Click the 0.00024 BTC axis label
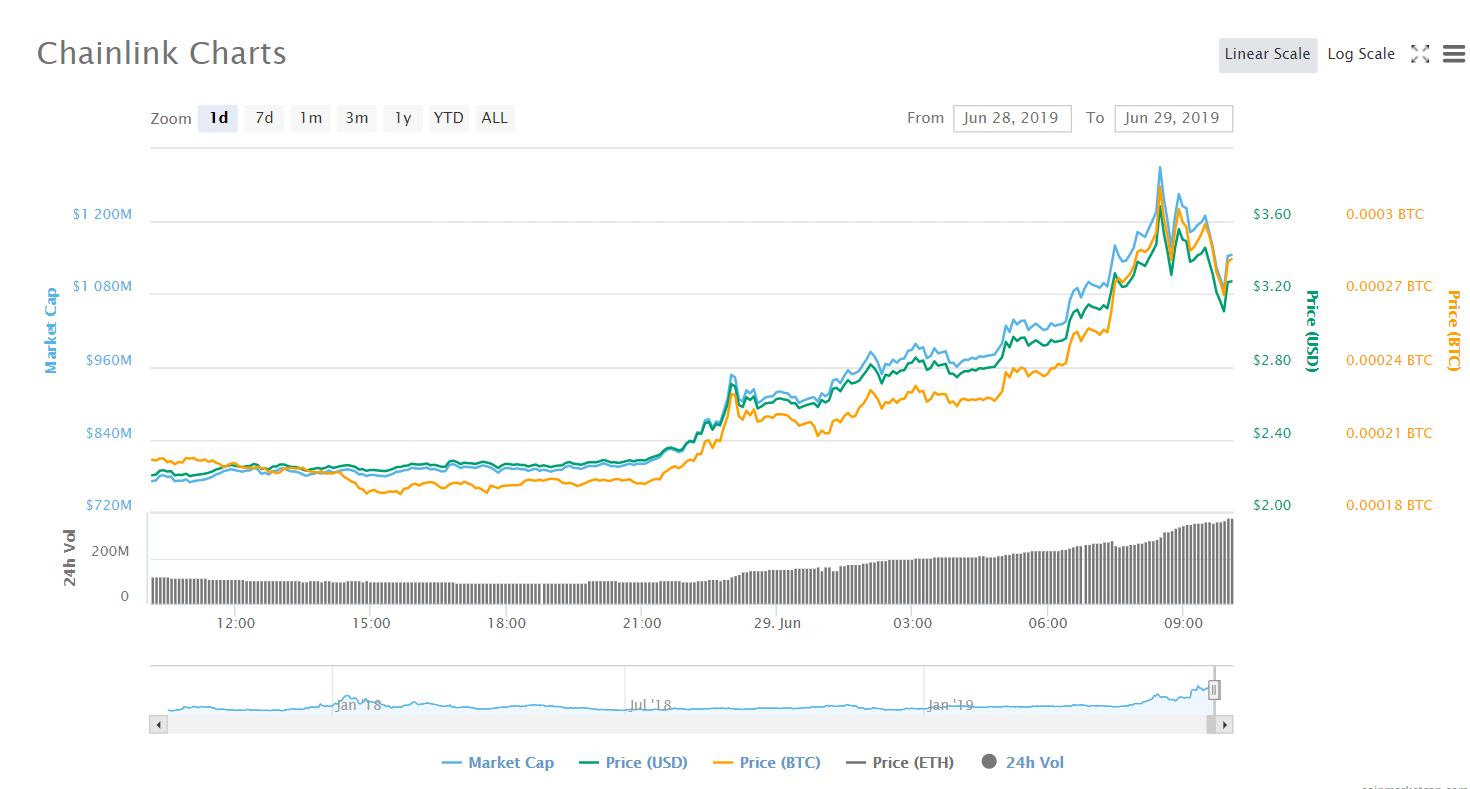This screenshot has height=789, width=1470. point(1389,360)
